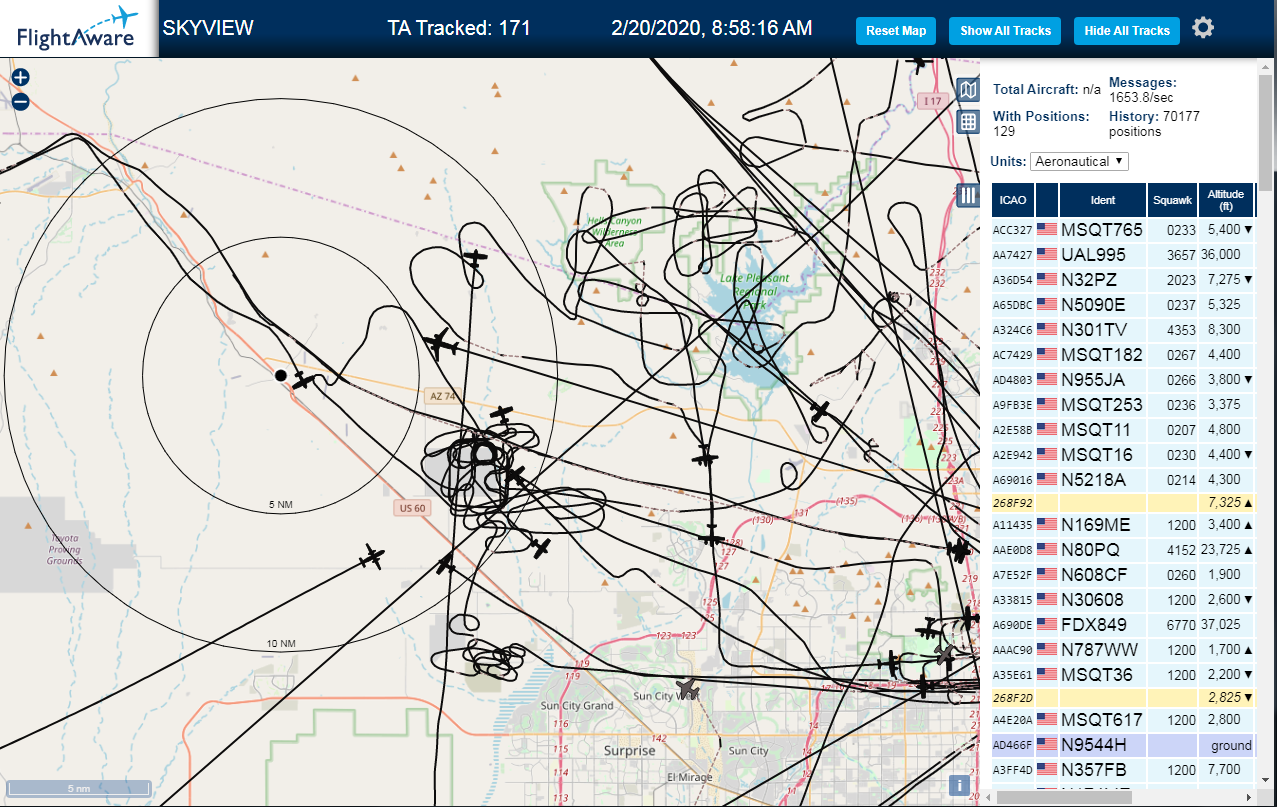The image size is (1277, 807).
Task: Click the FlightAware logo
Action: click(x=78, y=28)
